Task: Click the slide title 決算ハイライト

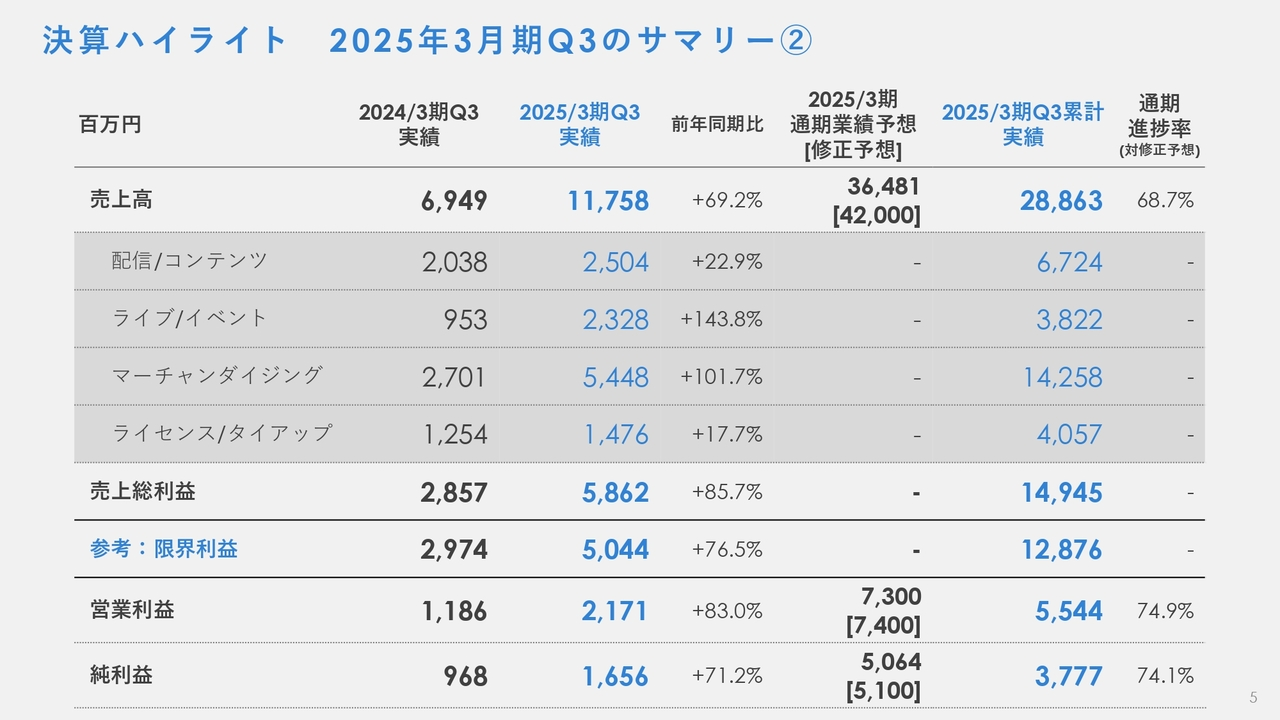Action: coord(164,41)
